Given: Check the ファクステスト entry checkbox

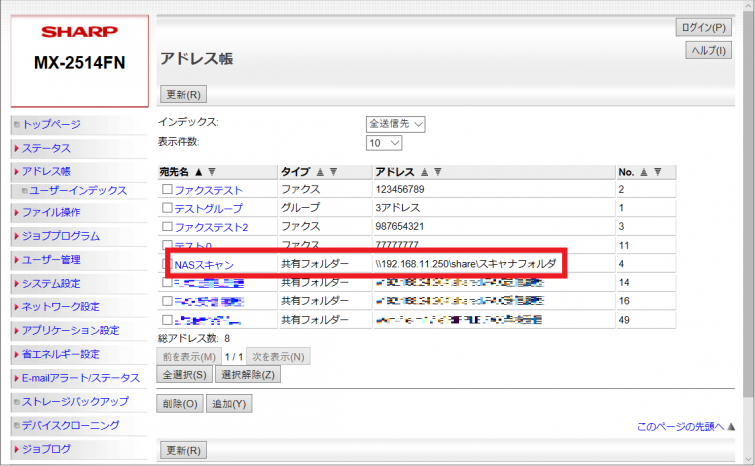Looking at the screenshot, I should (x=167, y=190).
